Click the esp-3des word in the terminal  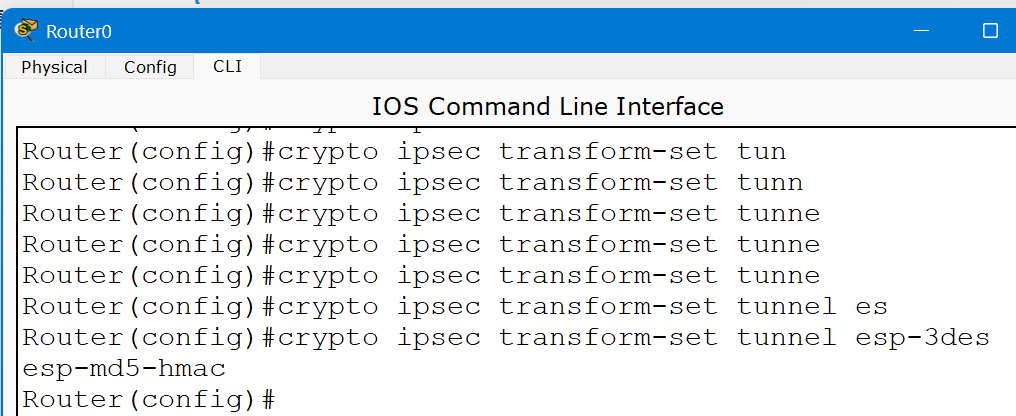pyautogui.click(x=922, y=338)
